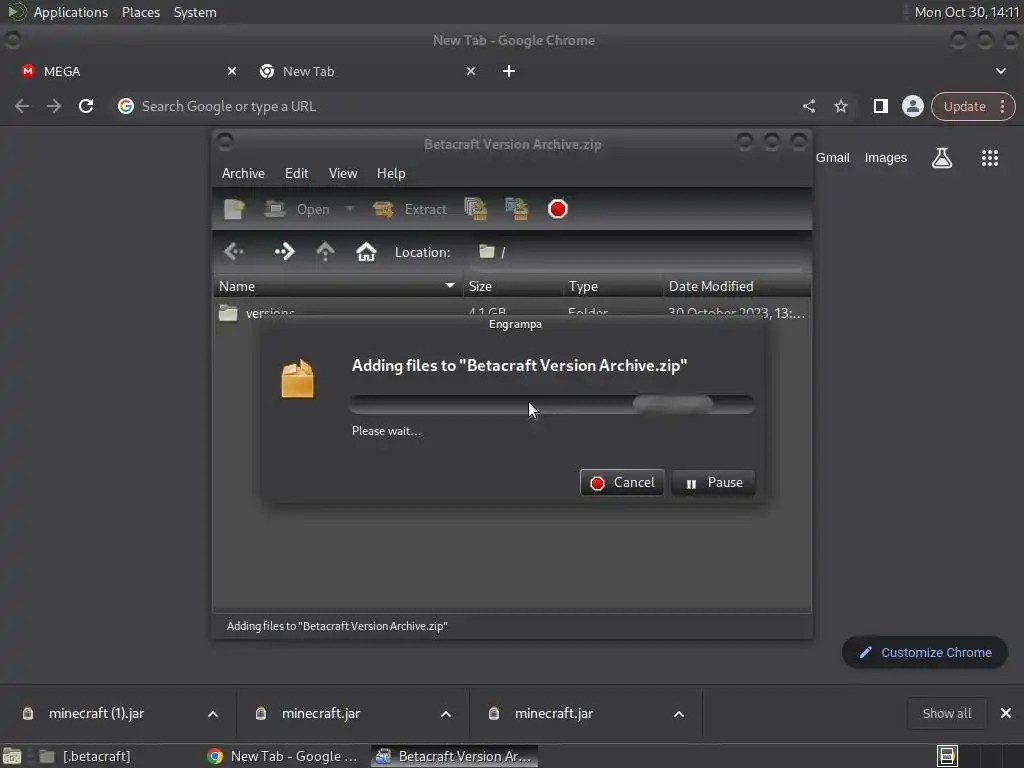Image resolution: width=1024 pixels, height=768 pixels.
Task: Reload the current Chrome page
Action: [86, 106]
